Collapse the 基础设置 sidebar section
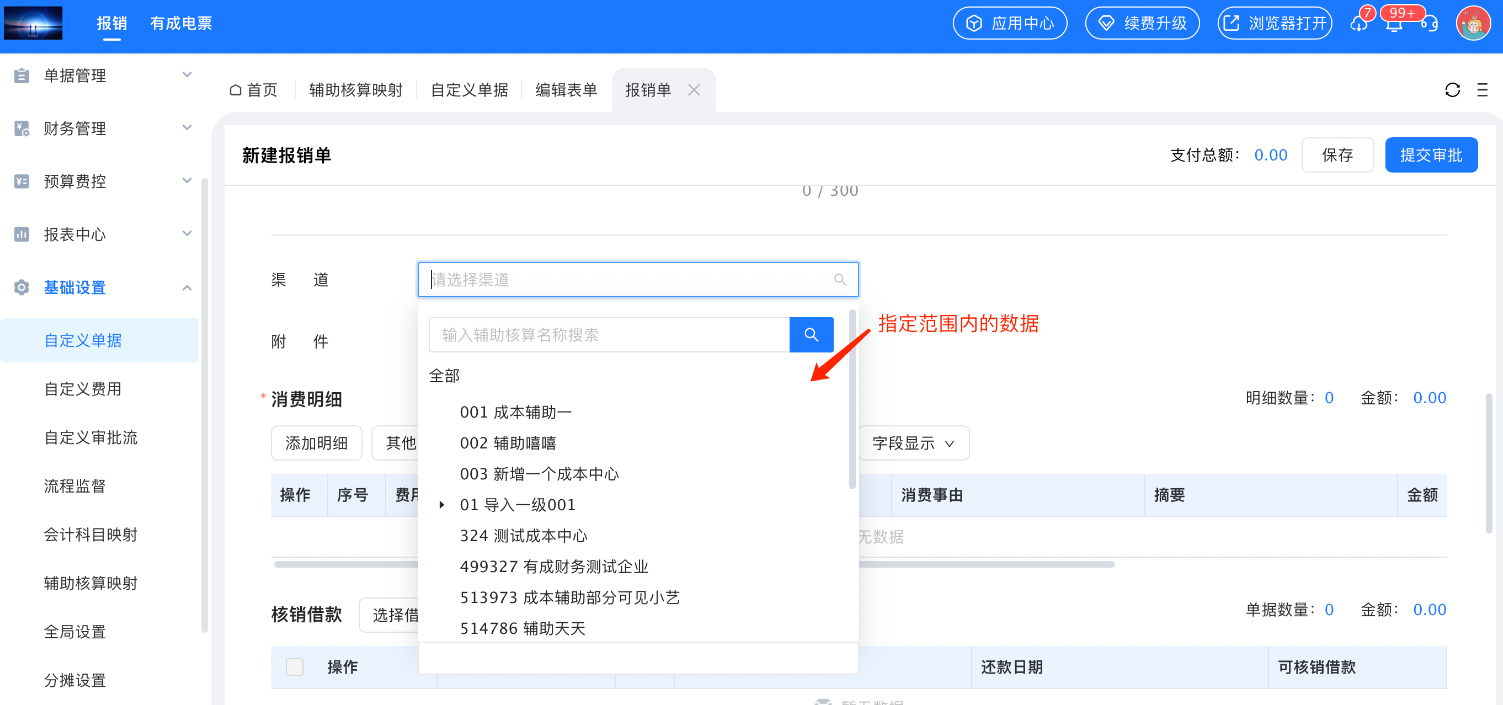 coord(187,288)
